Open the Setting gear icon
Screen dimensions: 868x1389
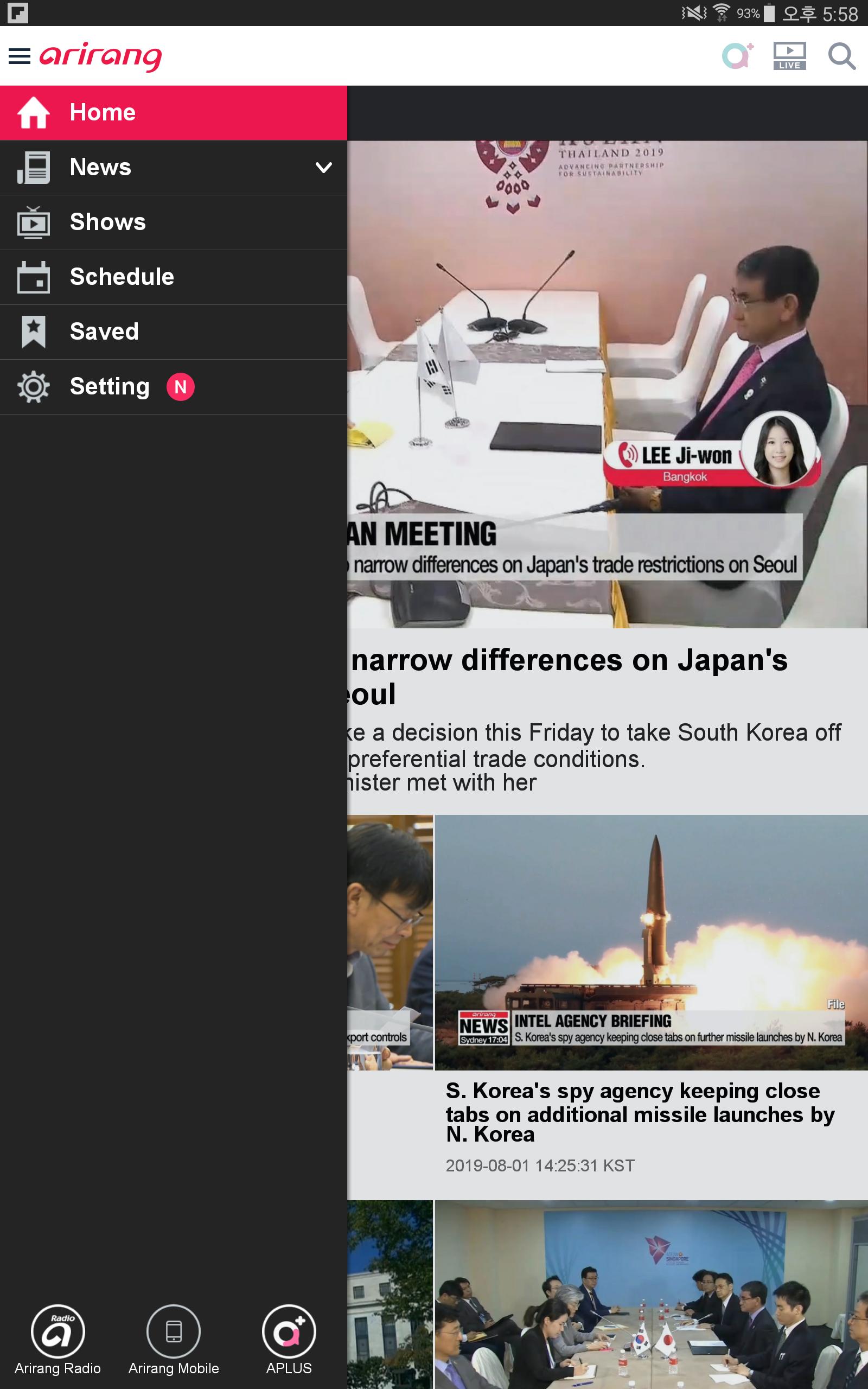33,386
